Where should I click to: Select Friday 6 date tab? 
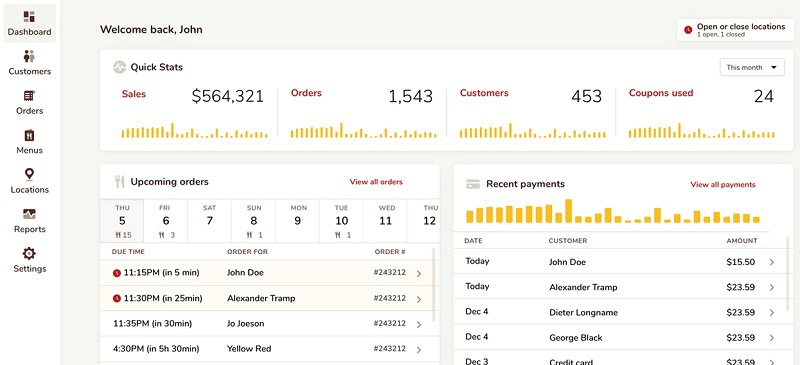(x=165, y=221)
